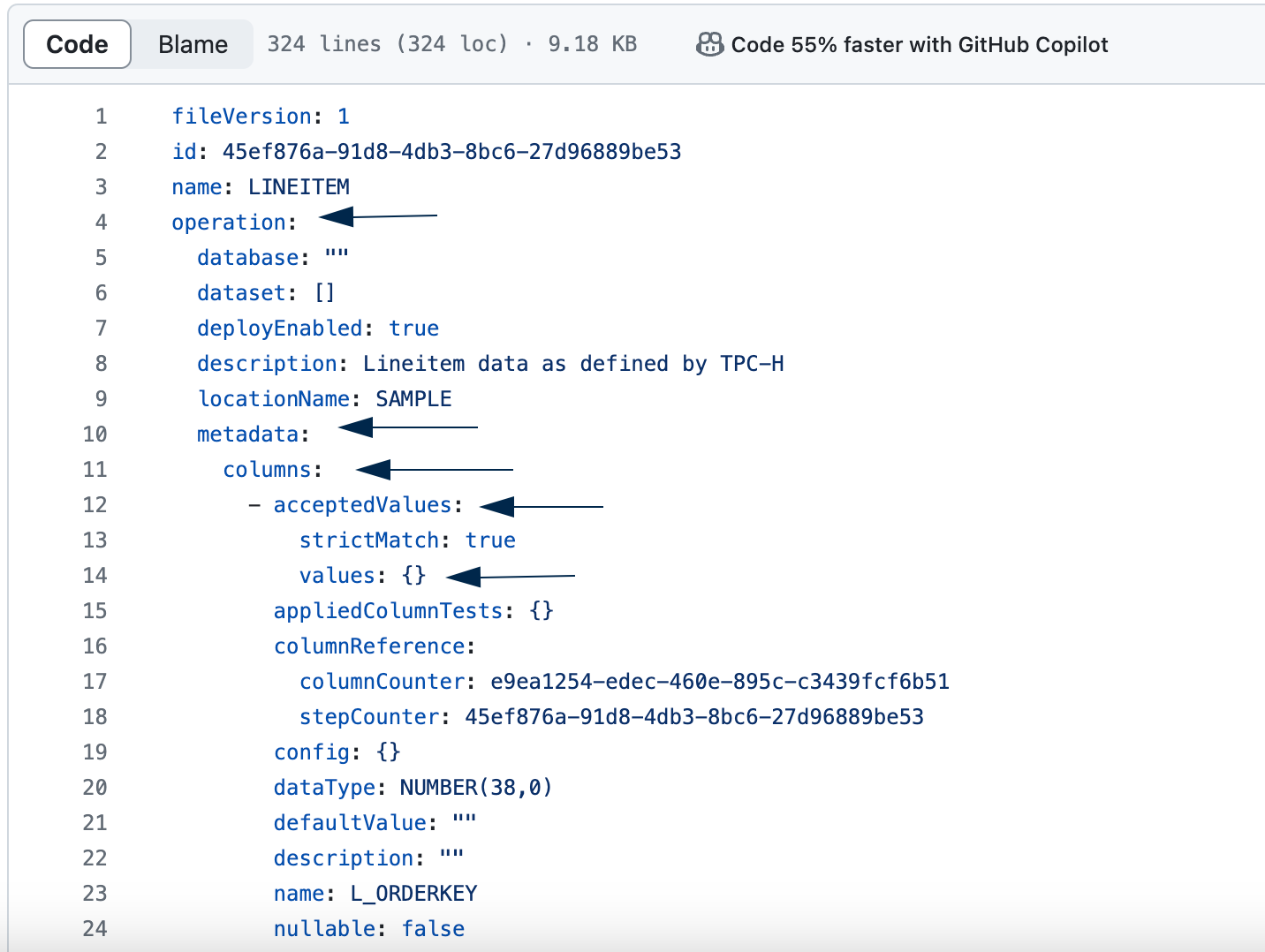The image size is (1265, 952).
Task: Select line number 10
Action: click(95, 434)
